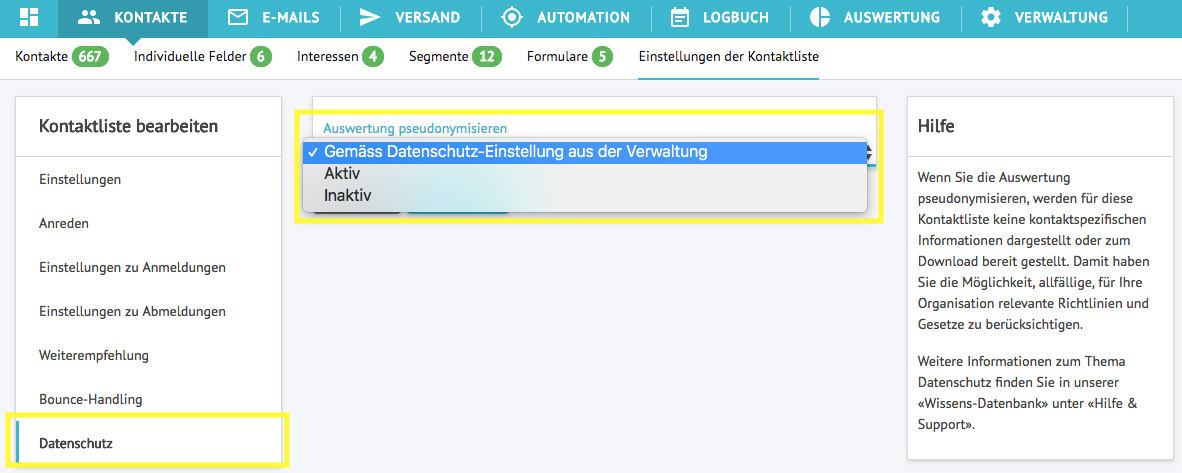Choose 'Inaktiv' from pseudonymisieren options
Viewport: 1182px width, 473px height.
tap(347, 196)
